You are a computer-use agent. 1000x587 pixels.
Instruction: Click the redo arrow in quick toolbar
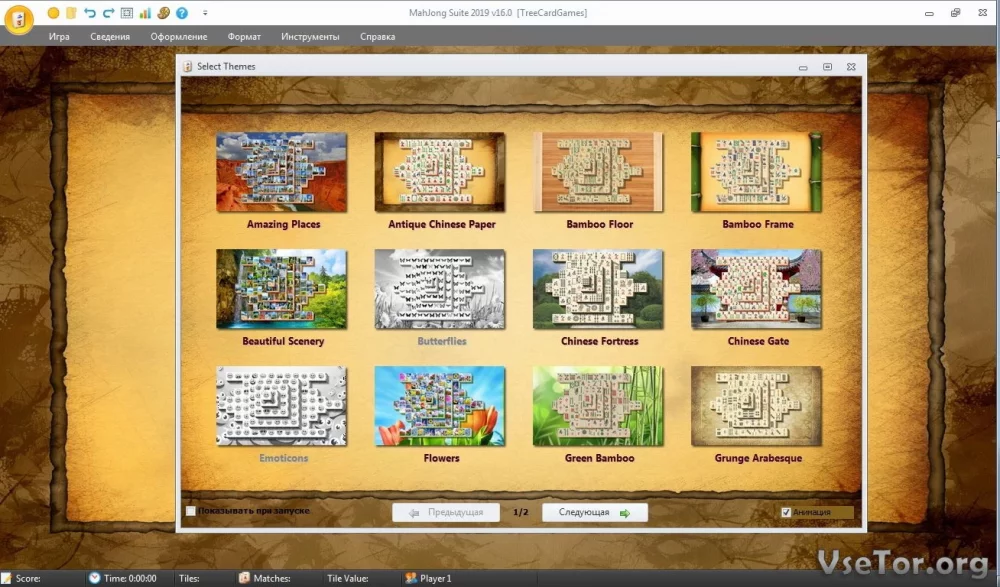(108, 13)
